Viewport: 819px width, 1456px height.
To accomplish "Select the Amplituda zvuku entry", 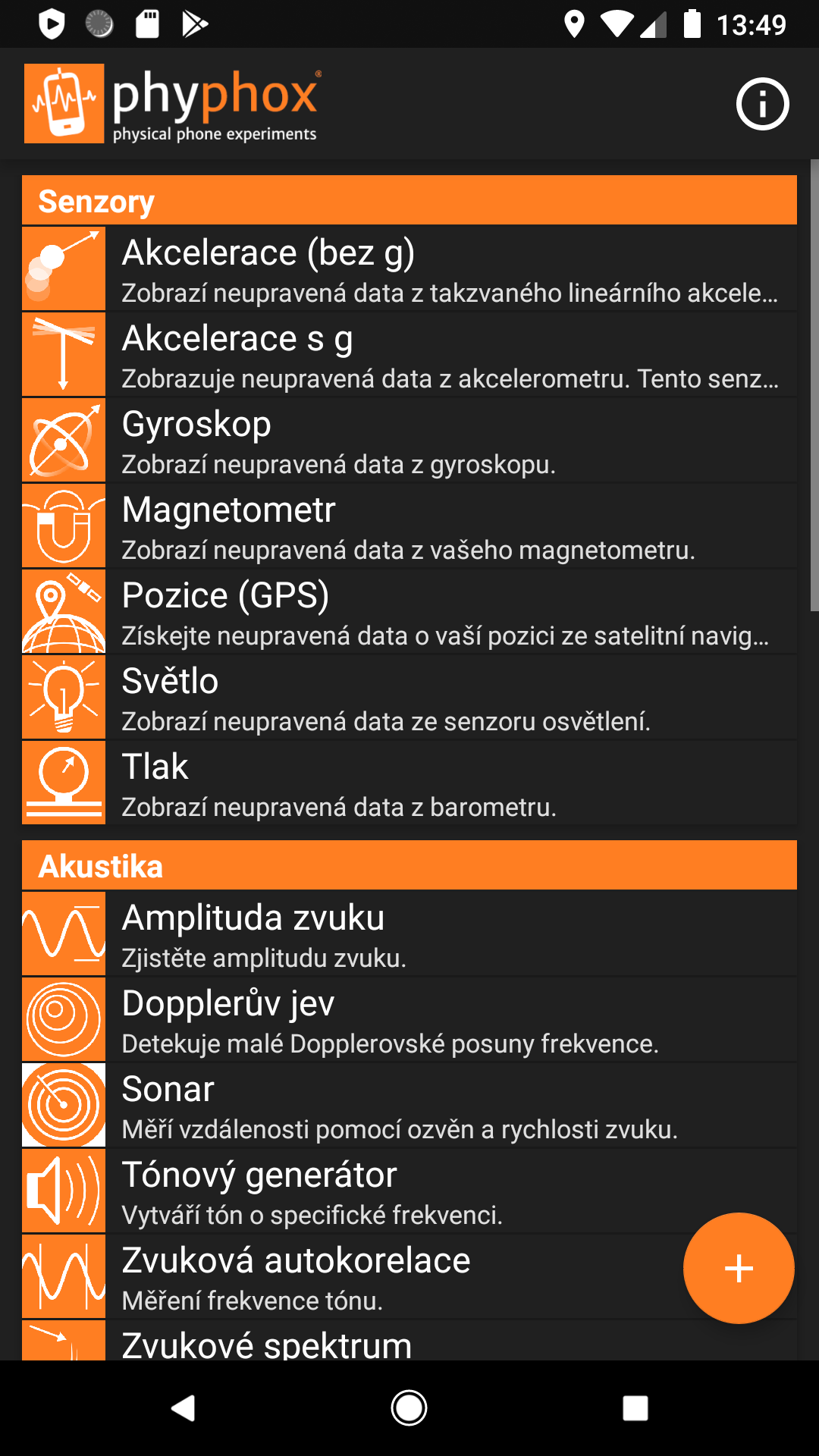I will 447,934.
